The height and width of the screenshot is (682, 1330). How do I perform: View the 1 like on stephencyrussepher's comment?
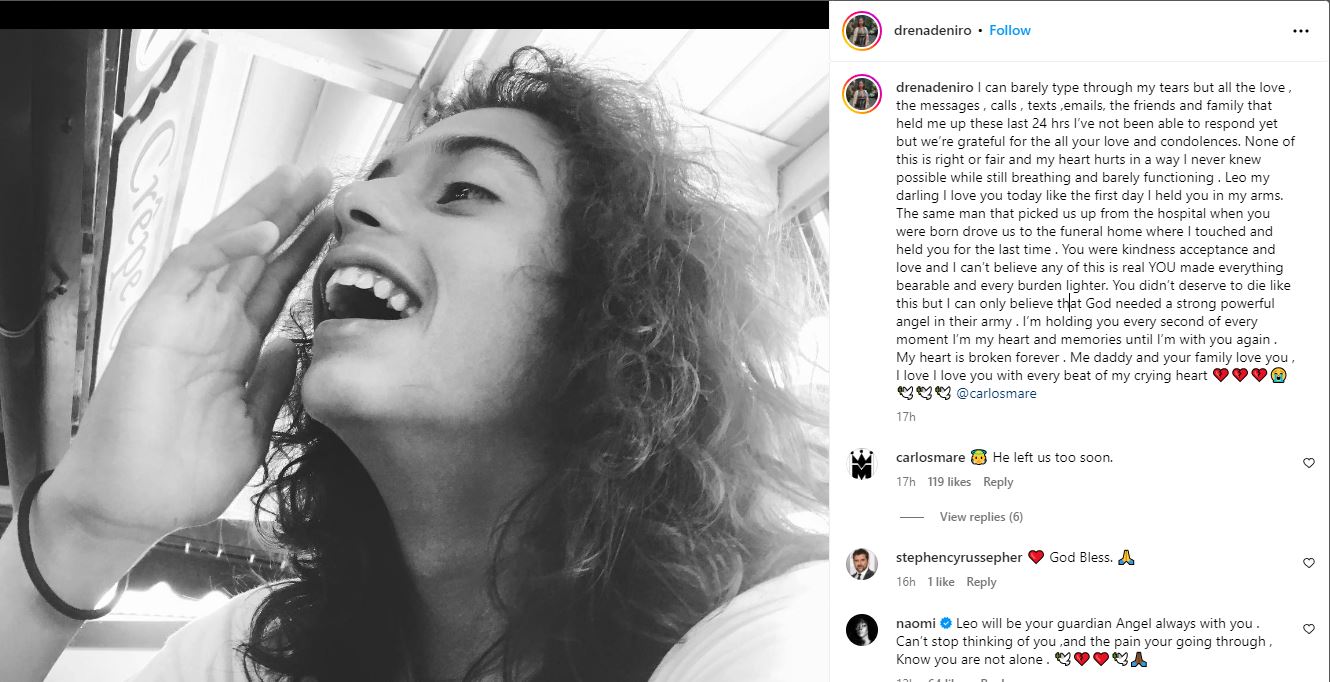click(940, 582)
